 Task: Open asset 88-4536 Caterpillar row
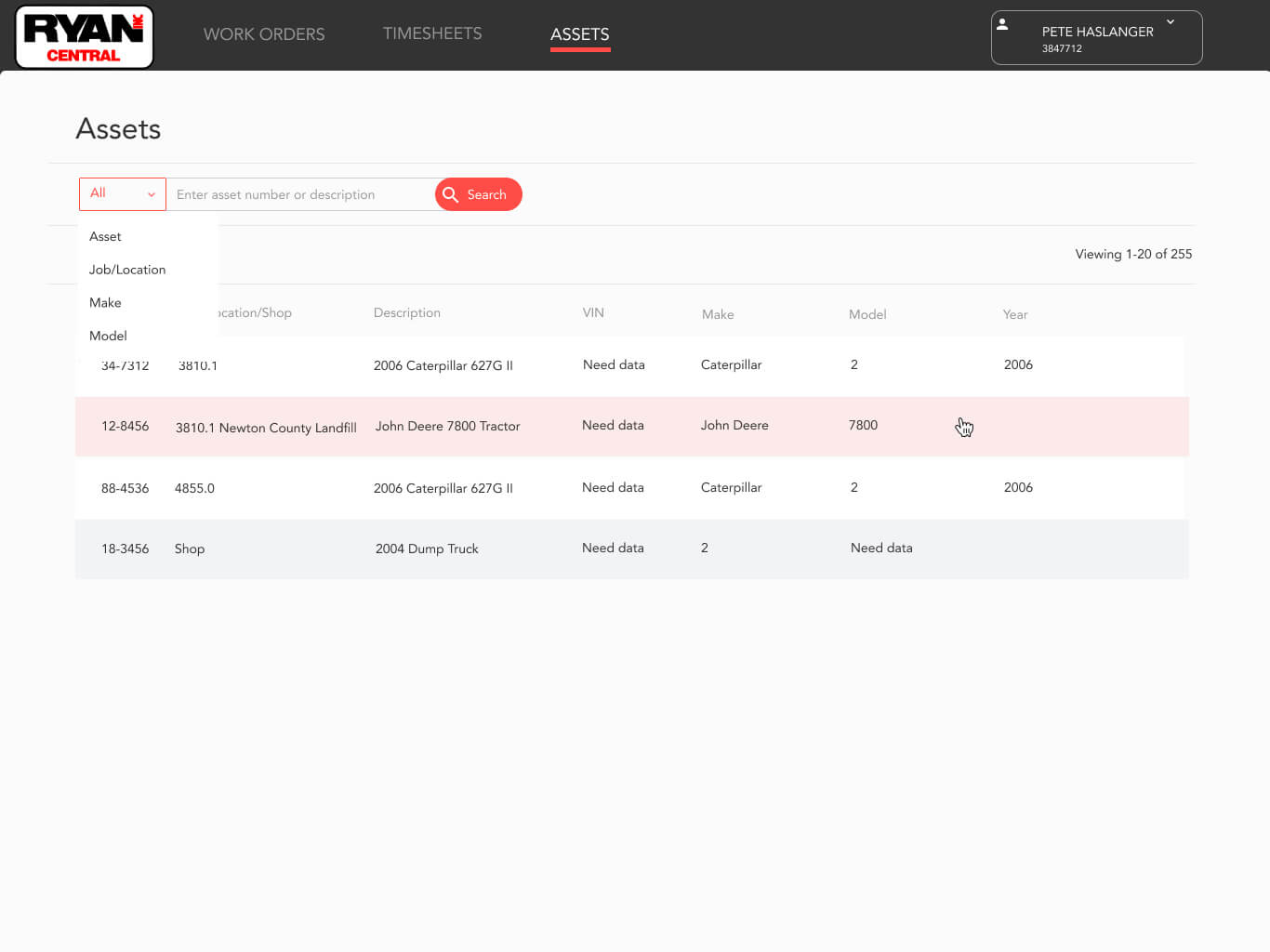[x=632, y=487]
